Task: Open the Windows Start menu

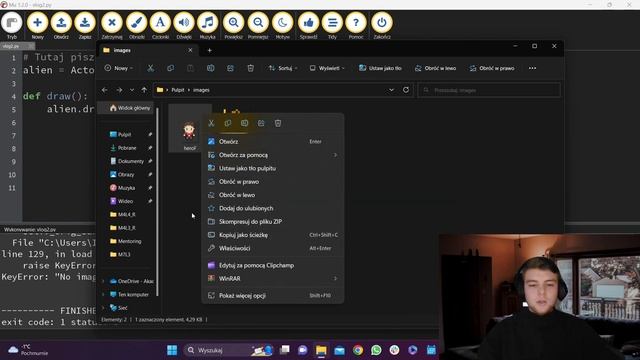Action: (172, 350)
